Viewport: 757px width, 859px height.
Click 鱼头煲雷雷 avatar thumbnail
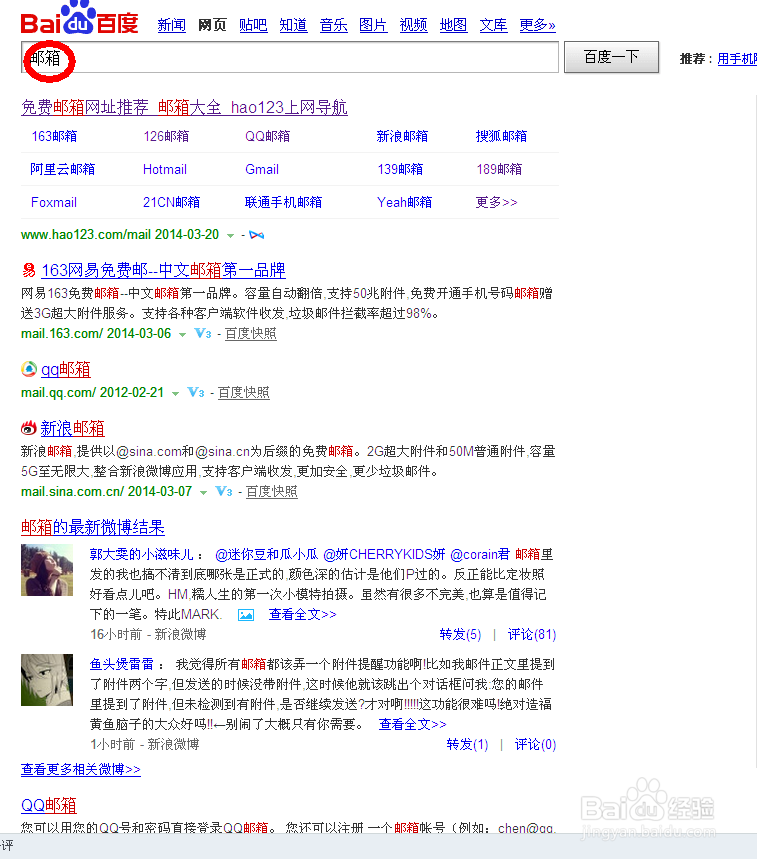[47, 680]
